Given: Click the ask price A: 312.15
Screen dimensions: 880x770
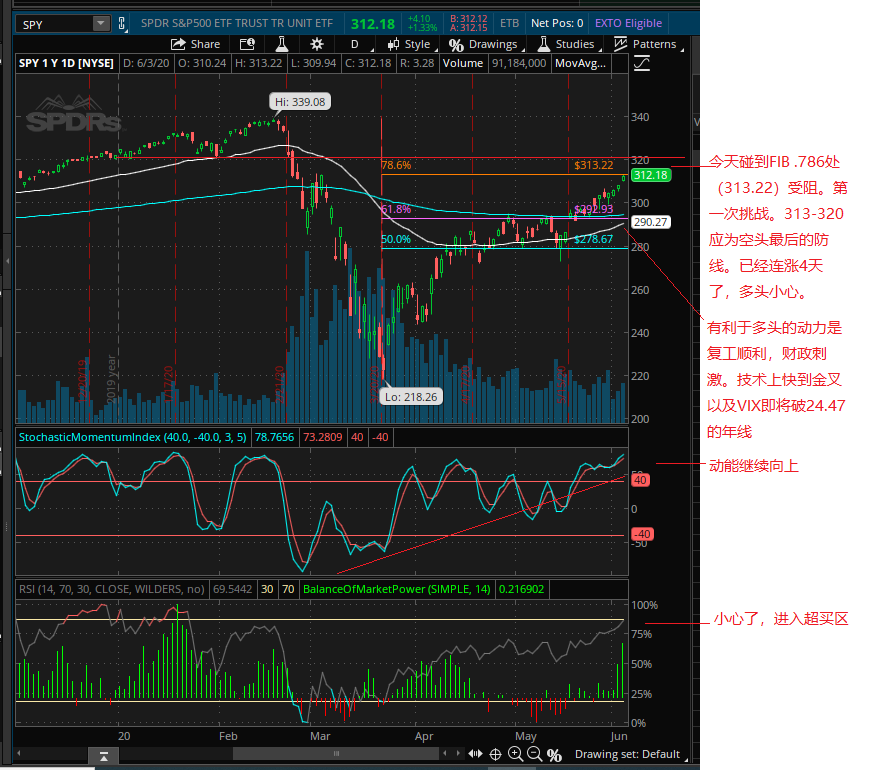Looking at the screenshot, I should [x=469, y=28].
